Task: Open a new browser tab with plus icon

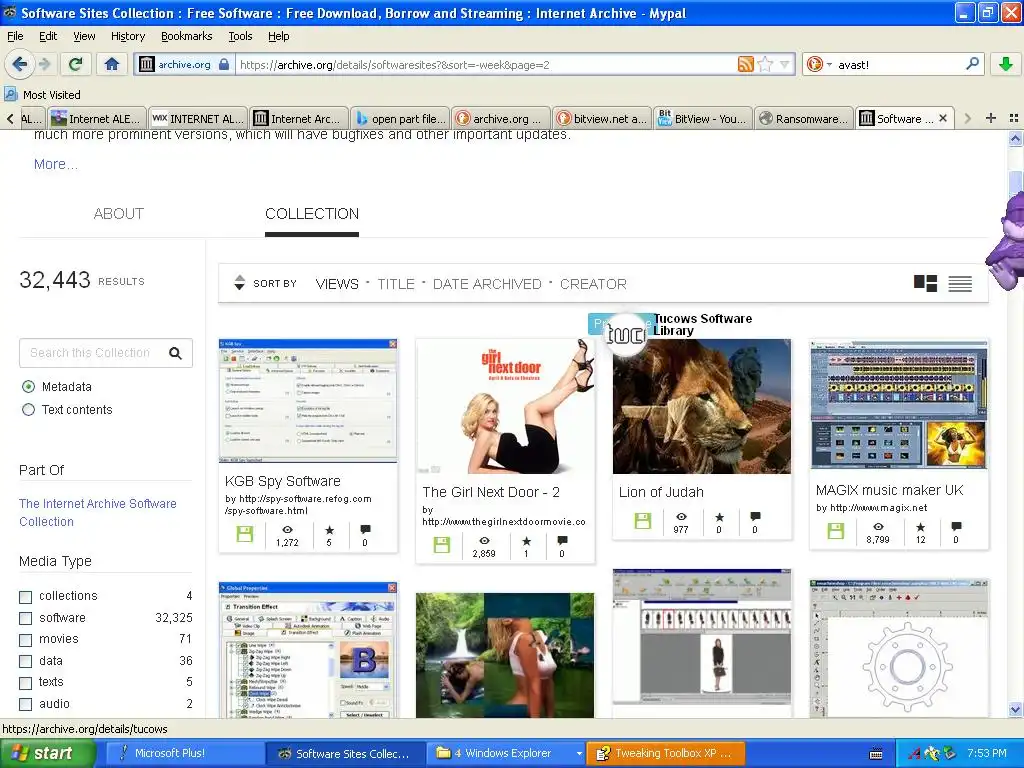Action: [x=991, y=118]
